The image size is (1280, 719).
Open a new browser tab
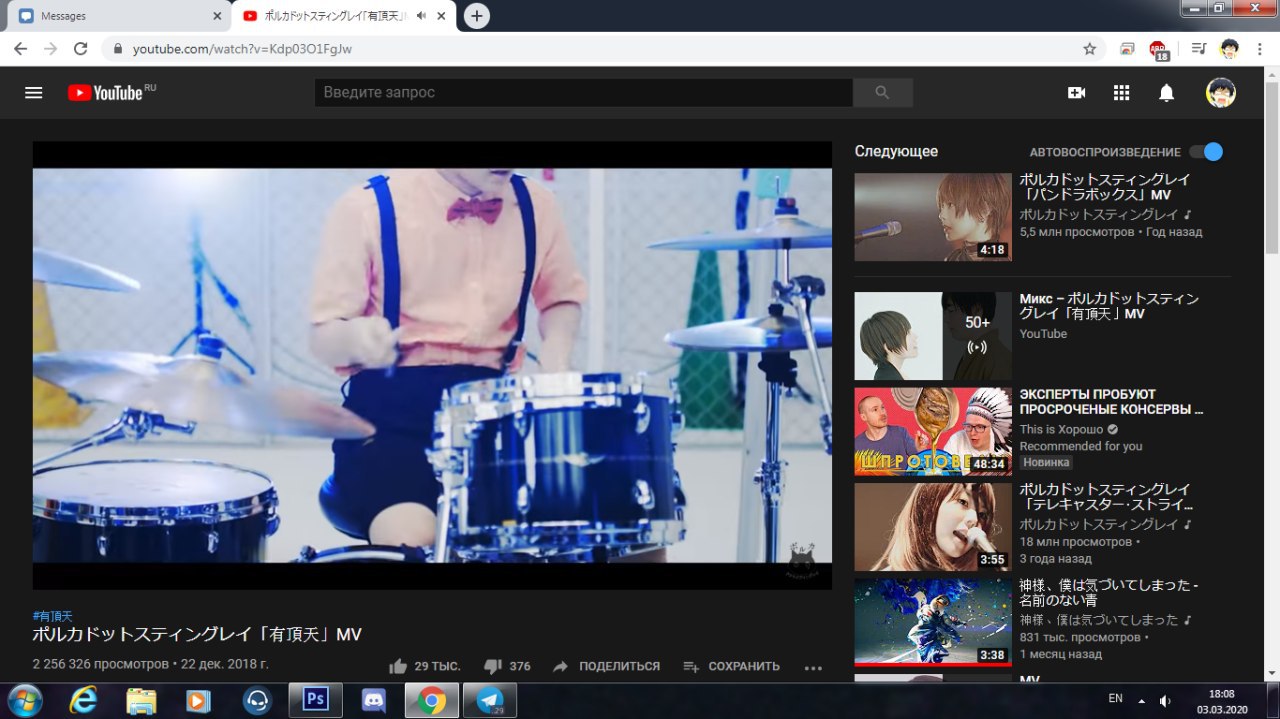point(477,16)
